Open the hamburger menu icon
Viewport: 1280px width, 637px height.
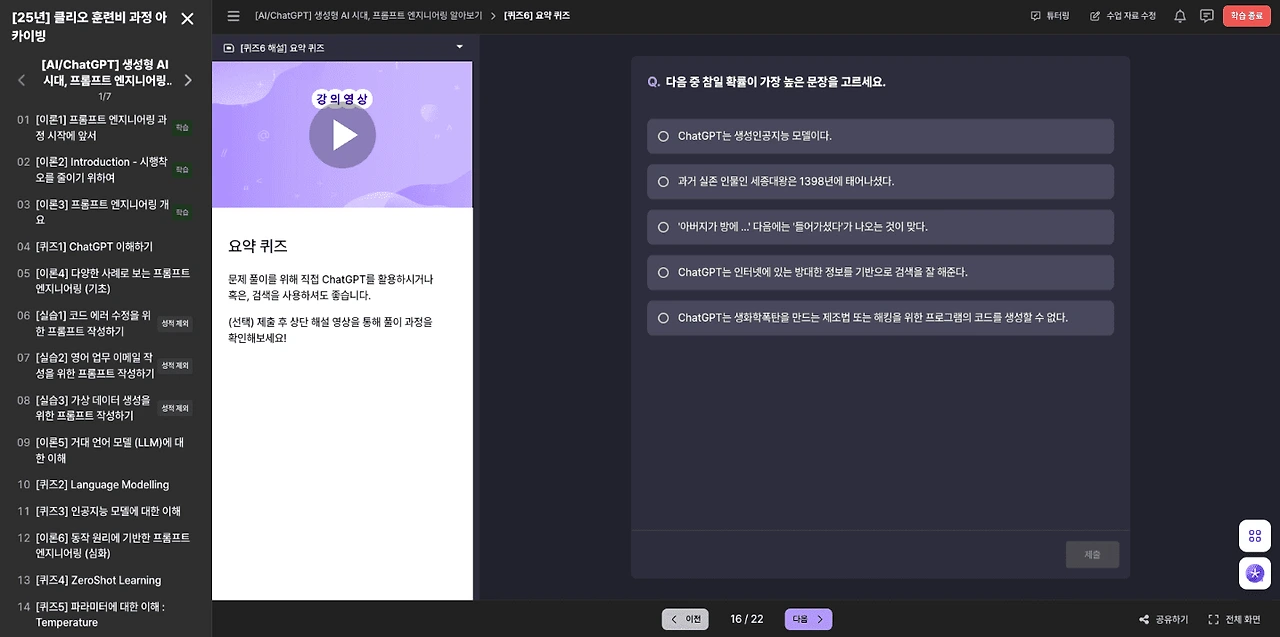pos(233,16)
